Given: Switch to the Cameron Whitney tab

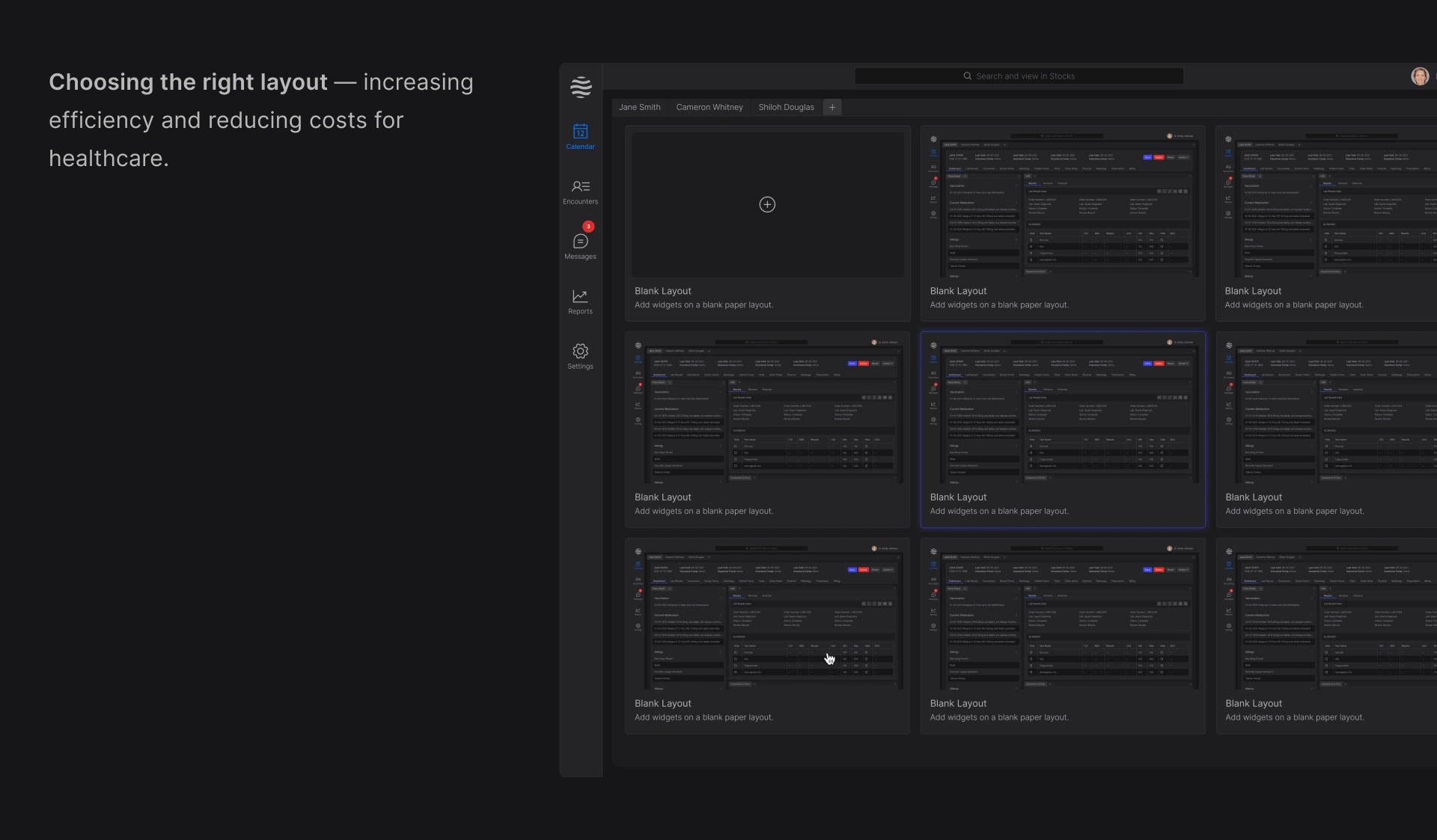Looking at the screenshot, I should click(x=709, y=107).
